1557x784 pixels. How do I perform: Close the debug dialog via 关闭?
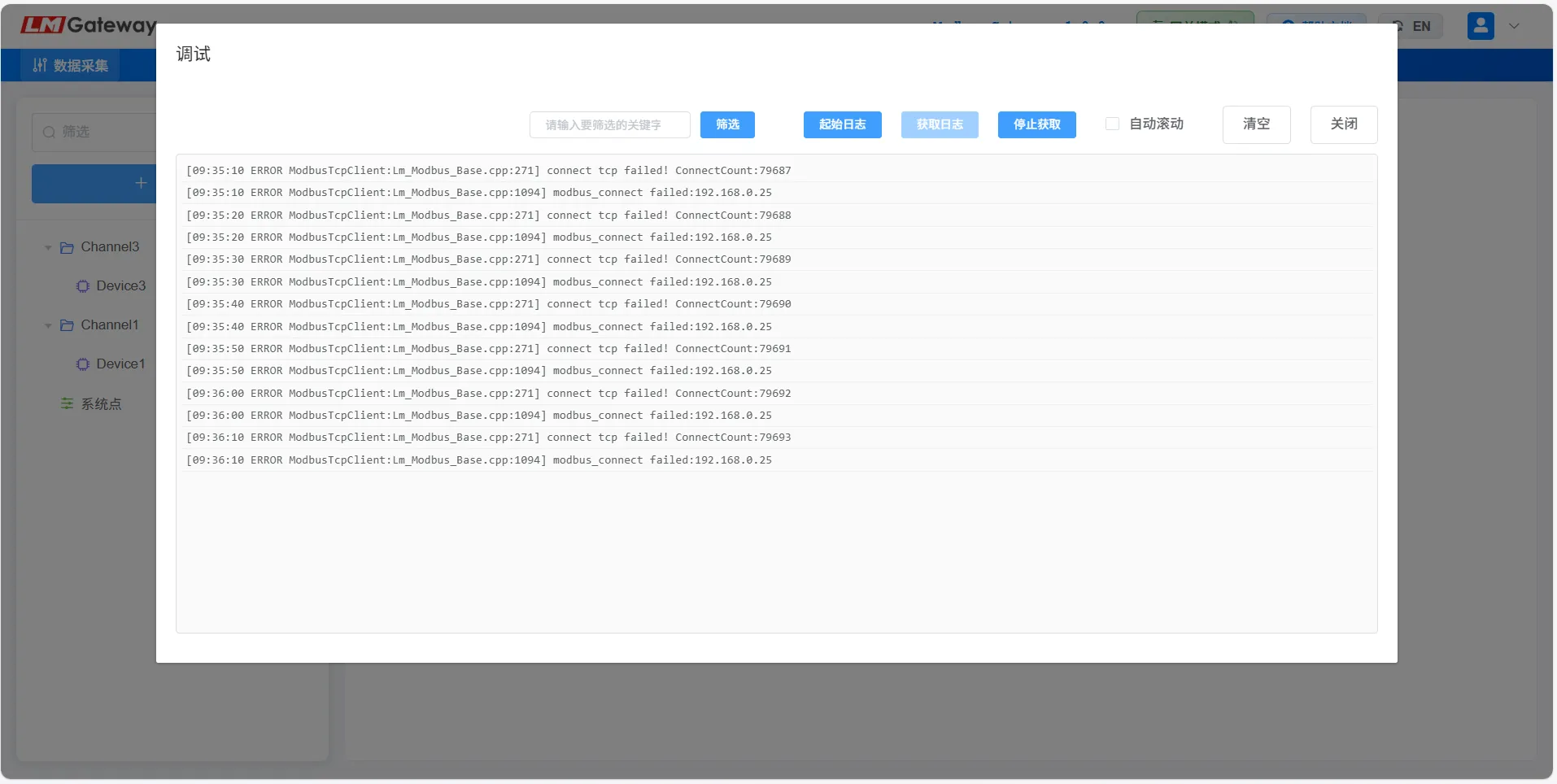coord(1343,124)
